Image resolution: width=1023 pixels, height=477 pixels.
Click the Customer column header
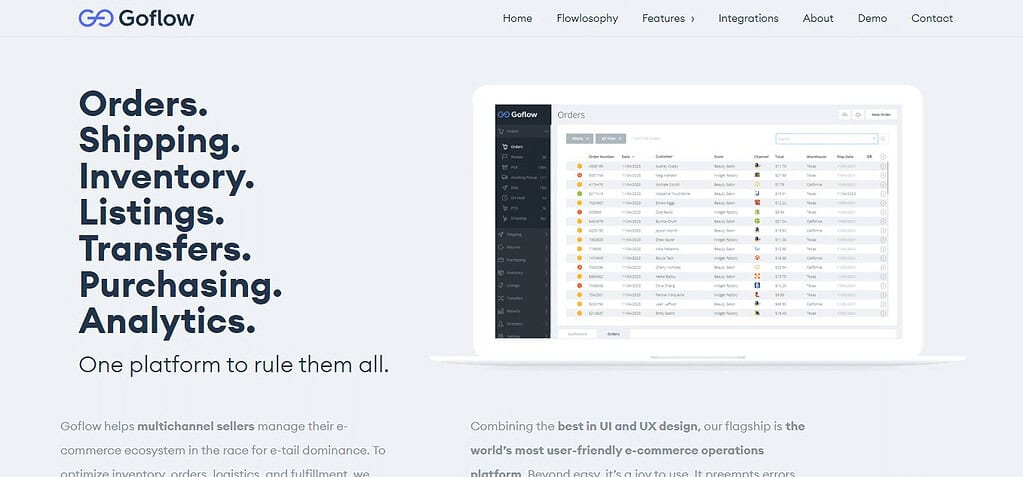point(664,157)
